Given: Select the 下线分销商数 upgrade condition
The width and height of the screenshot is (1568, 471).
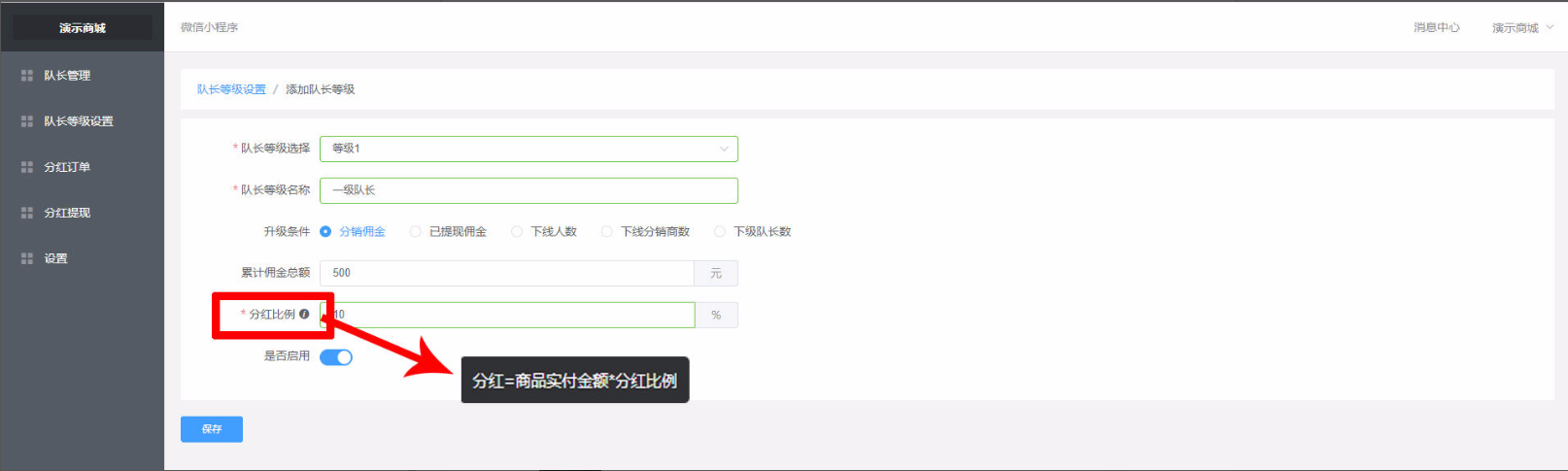Looking at the screenshot, I should [645, 231].
